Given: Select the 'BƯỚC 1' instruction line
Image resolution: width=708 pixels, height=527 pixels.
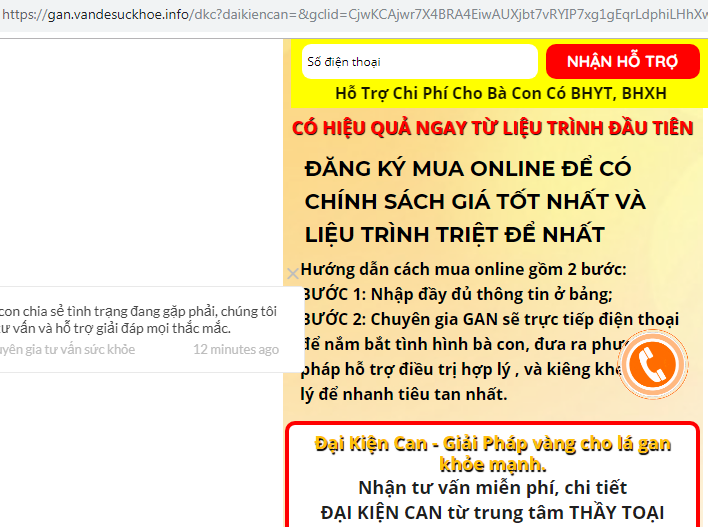Looking at the screenshot, I should click(456, 294).
